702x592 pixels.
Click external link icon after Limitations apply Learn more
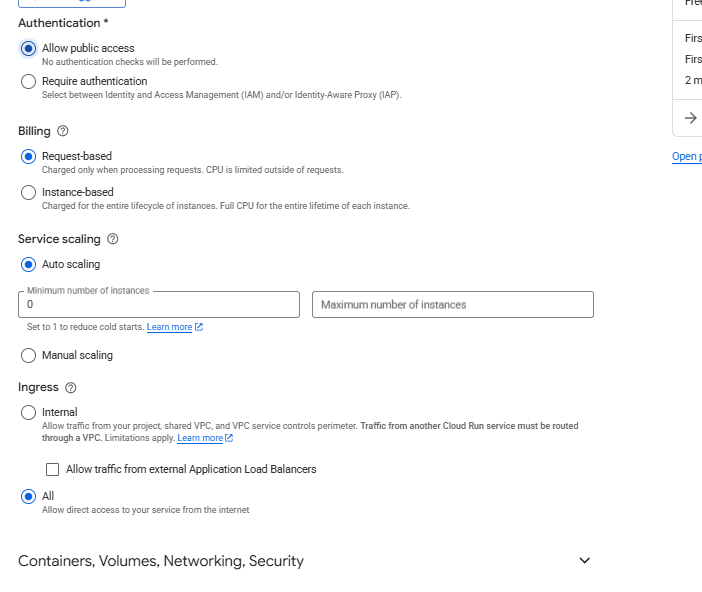pyautogui.click(x=230, y=438)
